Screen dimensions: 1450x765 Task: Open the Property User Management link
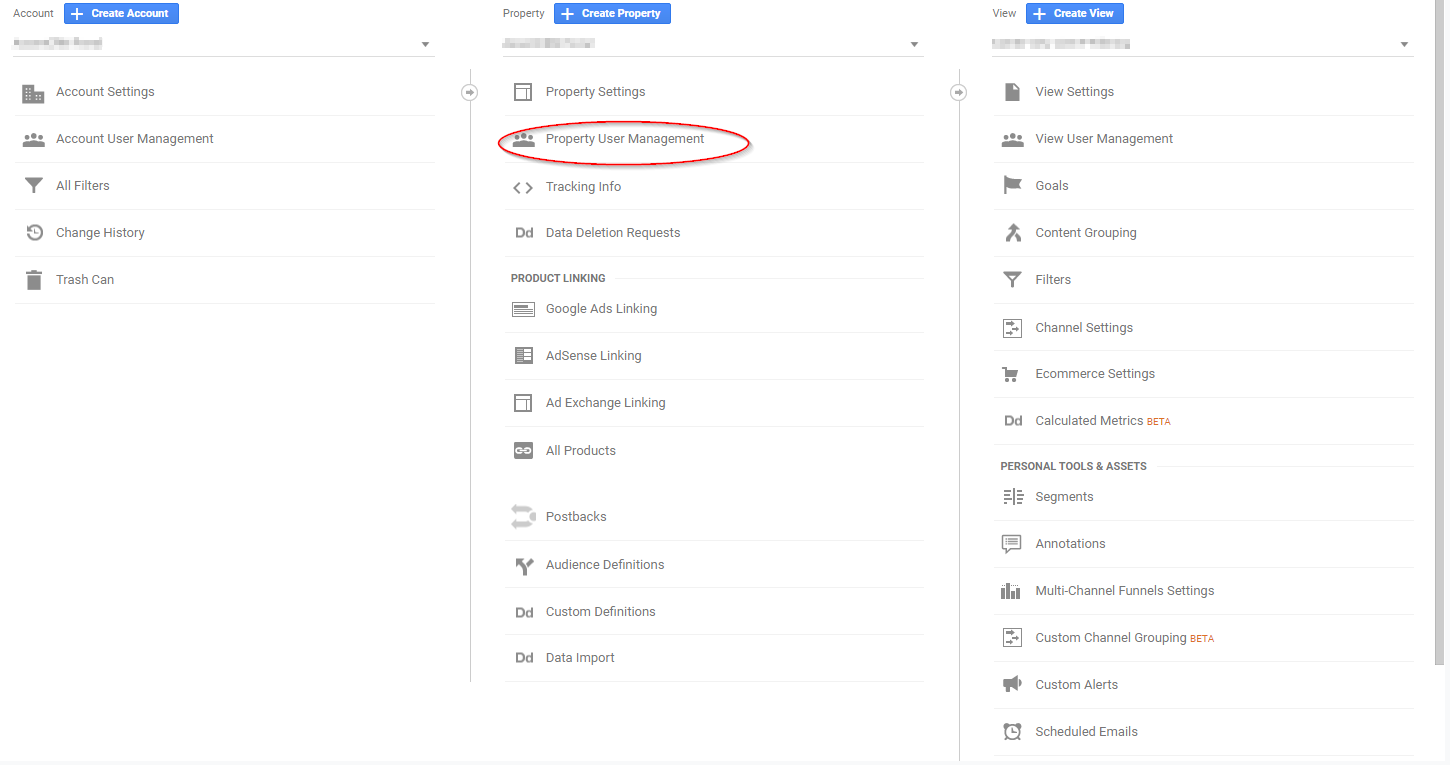coord(625,139)
